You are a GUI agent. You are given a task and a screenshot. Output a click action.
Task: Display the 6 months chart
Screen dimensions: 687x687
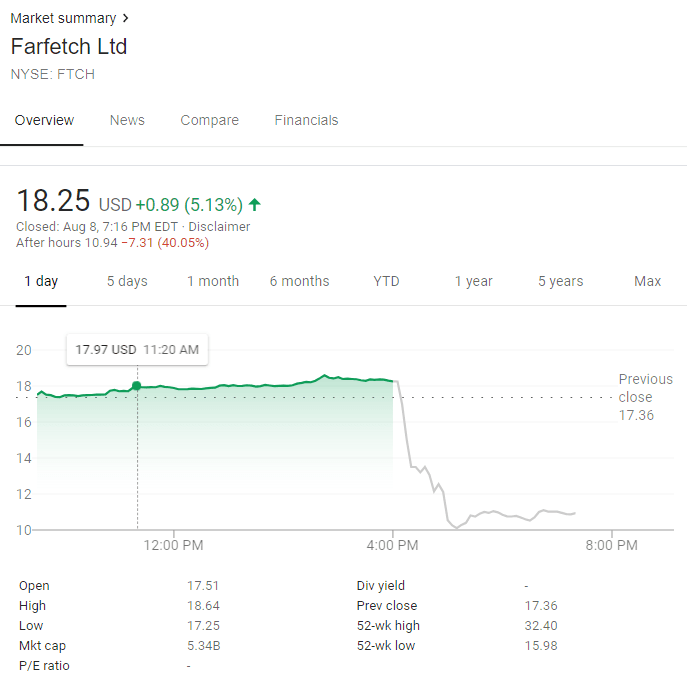[x=299, y=281]
